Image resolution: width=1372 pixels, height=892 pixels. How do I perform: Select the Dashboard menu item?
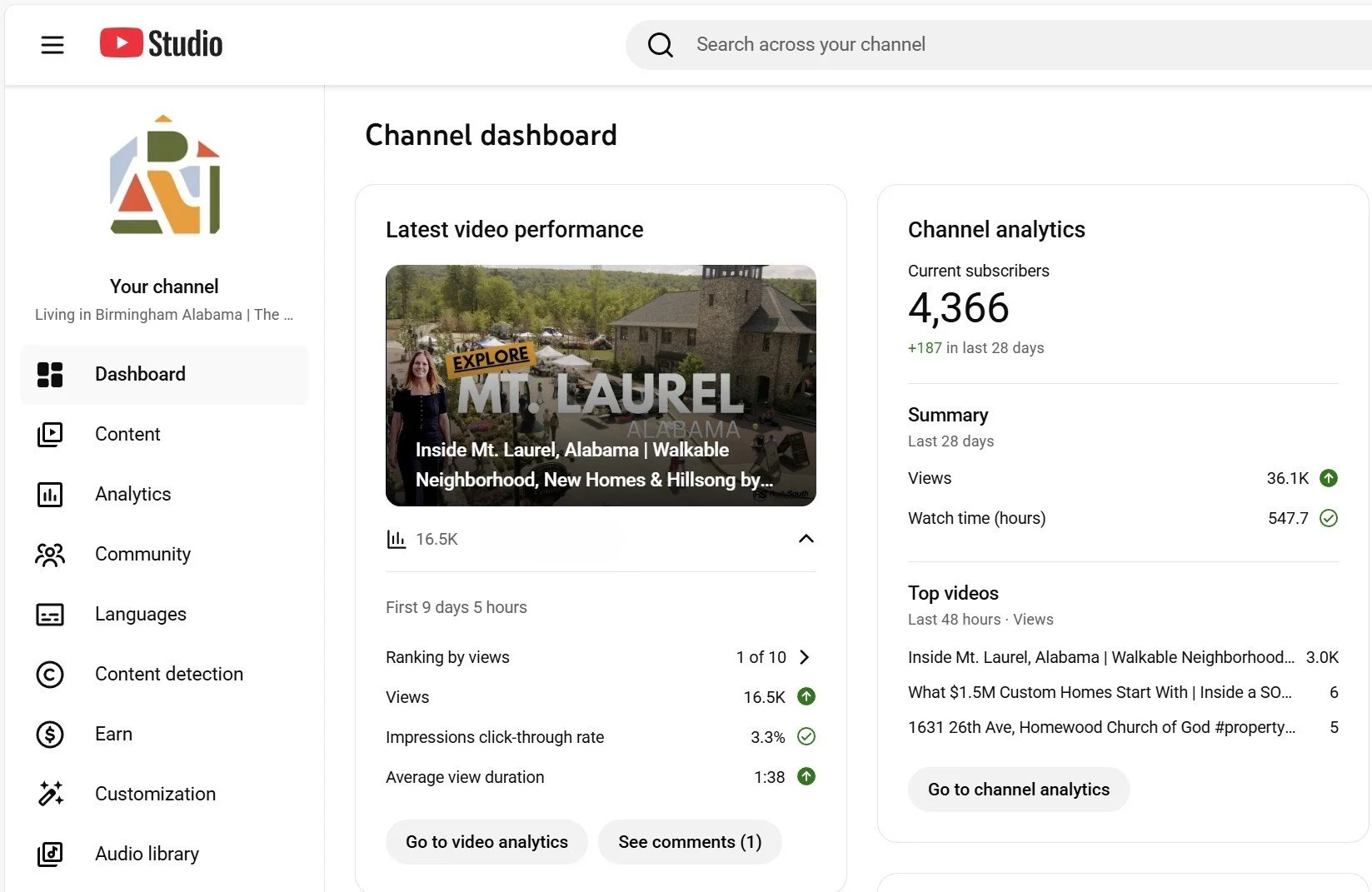click(164, 374)
